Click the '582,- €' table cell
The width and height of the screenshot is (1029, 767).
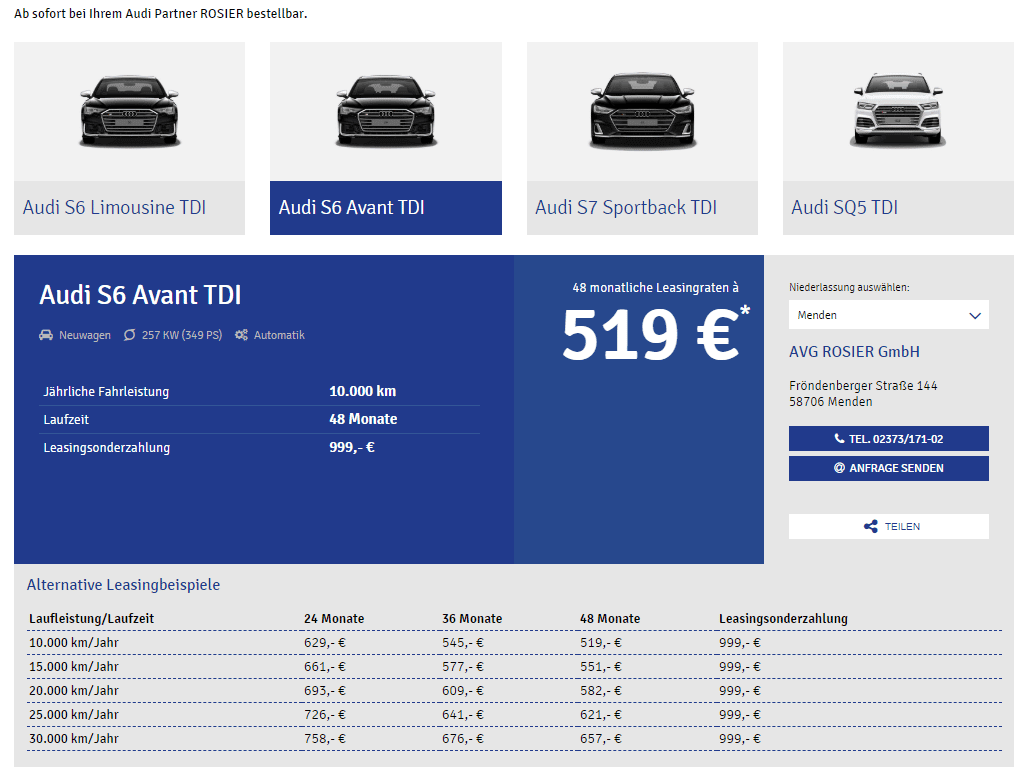tap(600, 690)
